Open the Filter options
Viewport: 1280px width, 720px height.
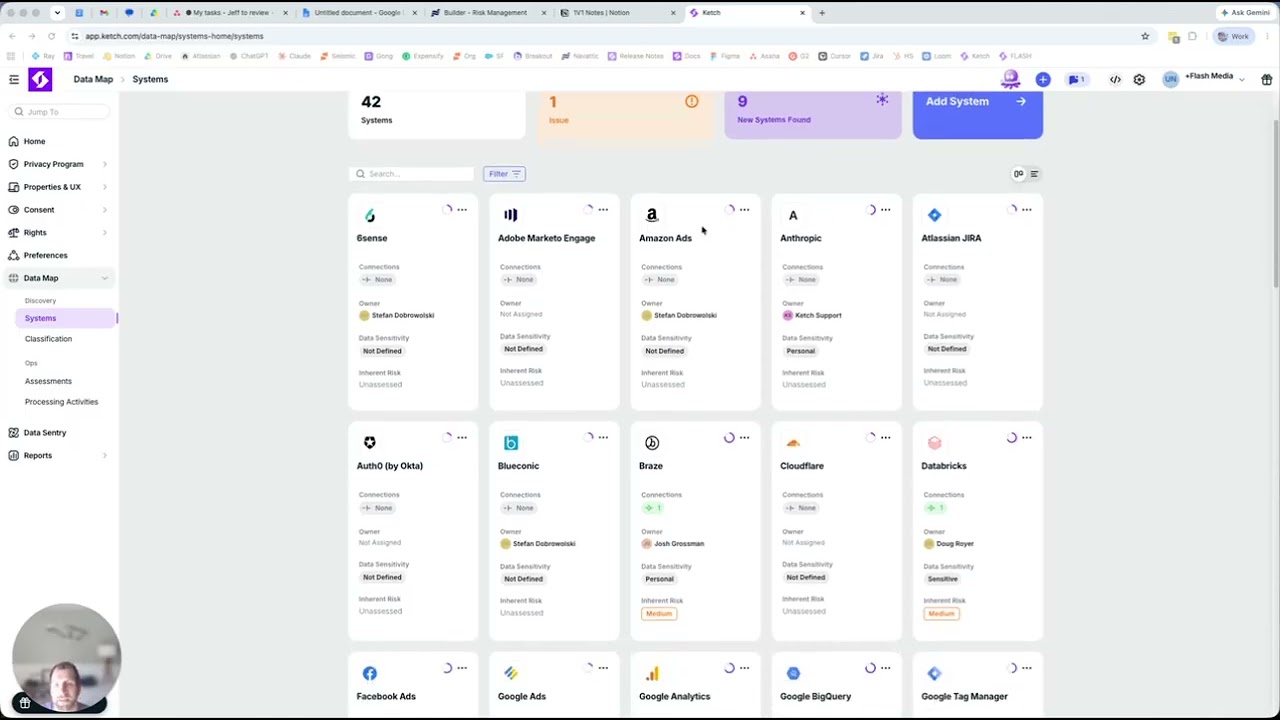click(x=505, y=174)
